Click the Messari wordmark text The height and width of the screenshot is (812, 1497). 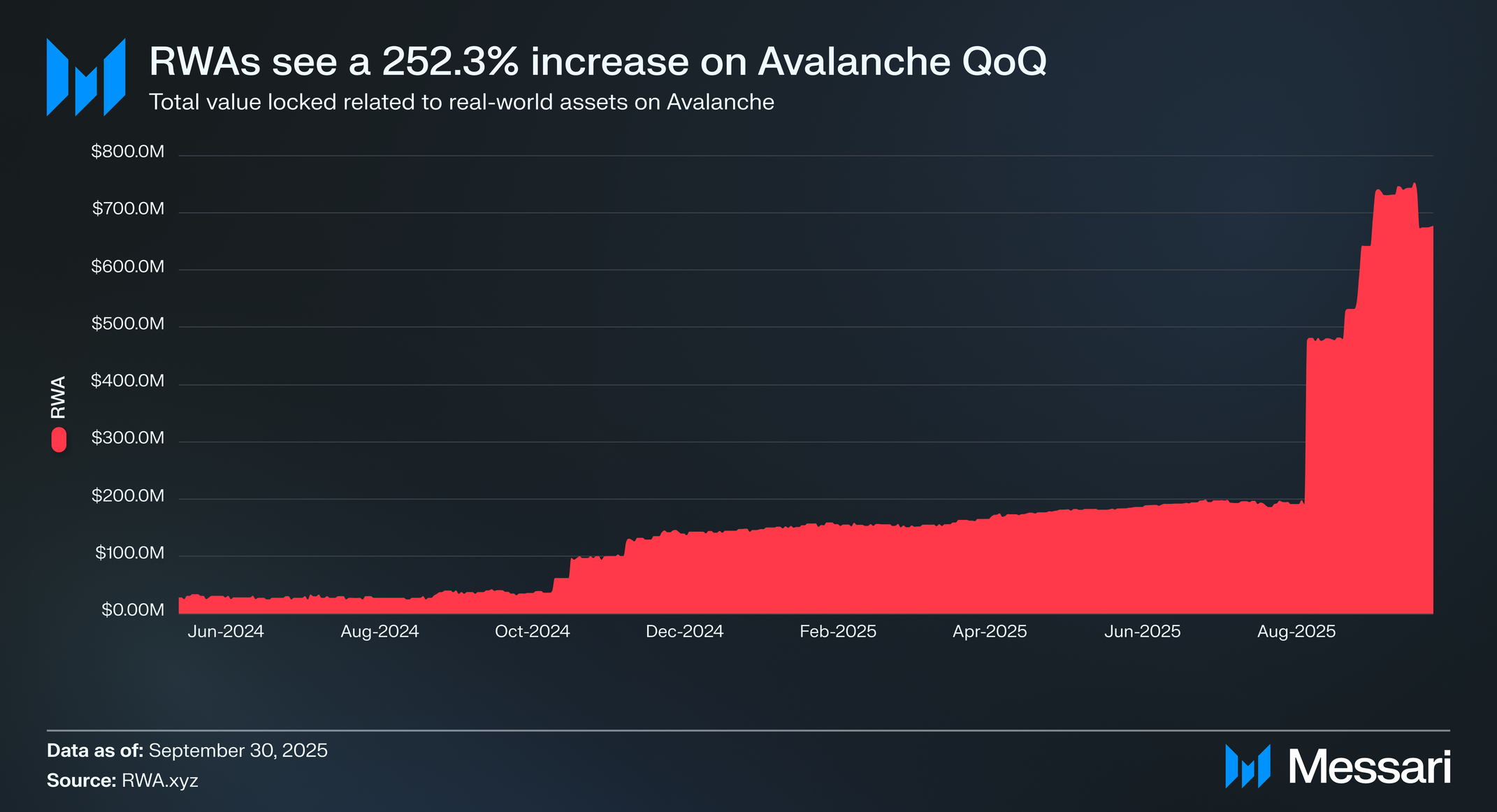click(1369, 767)
